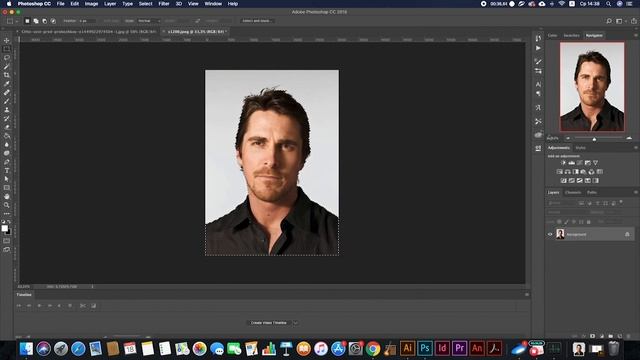Select the Crop tool
The image size is (640, 360).
click(x=7, y=75)
